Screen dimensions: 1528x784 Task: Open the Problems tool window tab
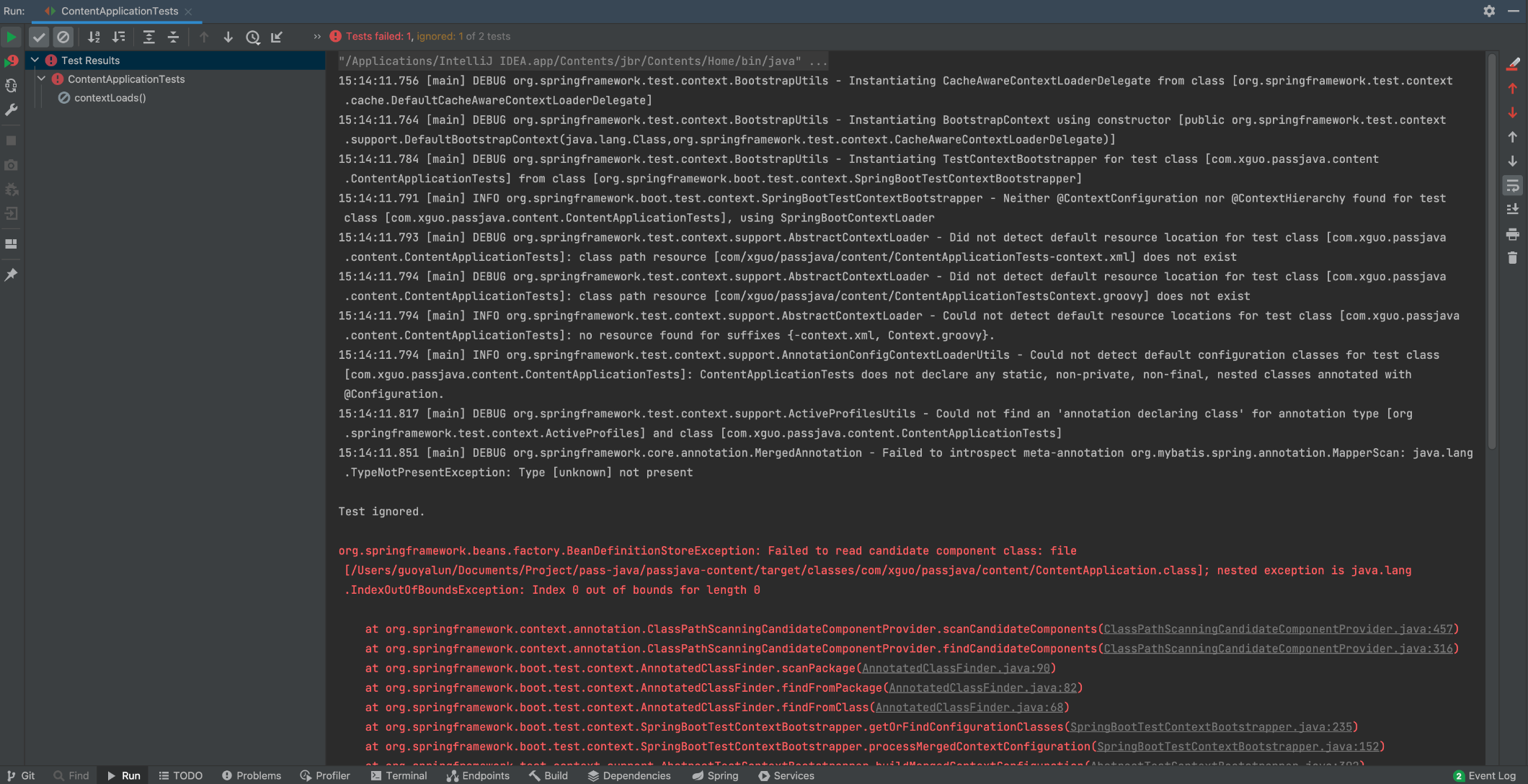(251, 775)
